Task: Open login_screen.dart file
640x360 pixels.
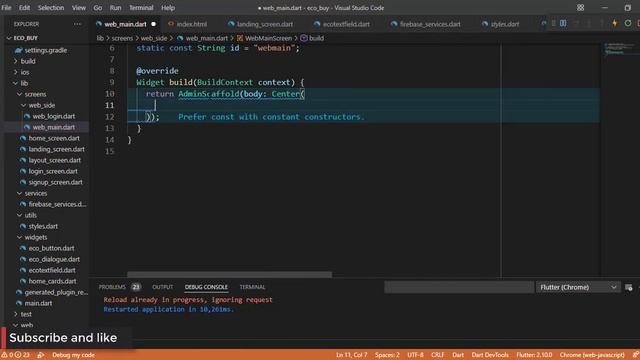Action: (x=53, y=171)
